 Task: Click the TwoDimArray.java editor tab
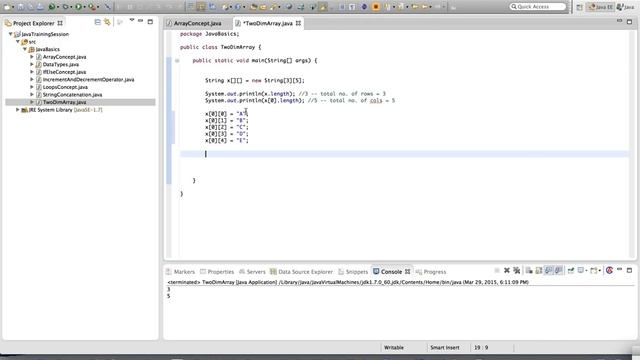[268, 23]
